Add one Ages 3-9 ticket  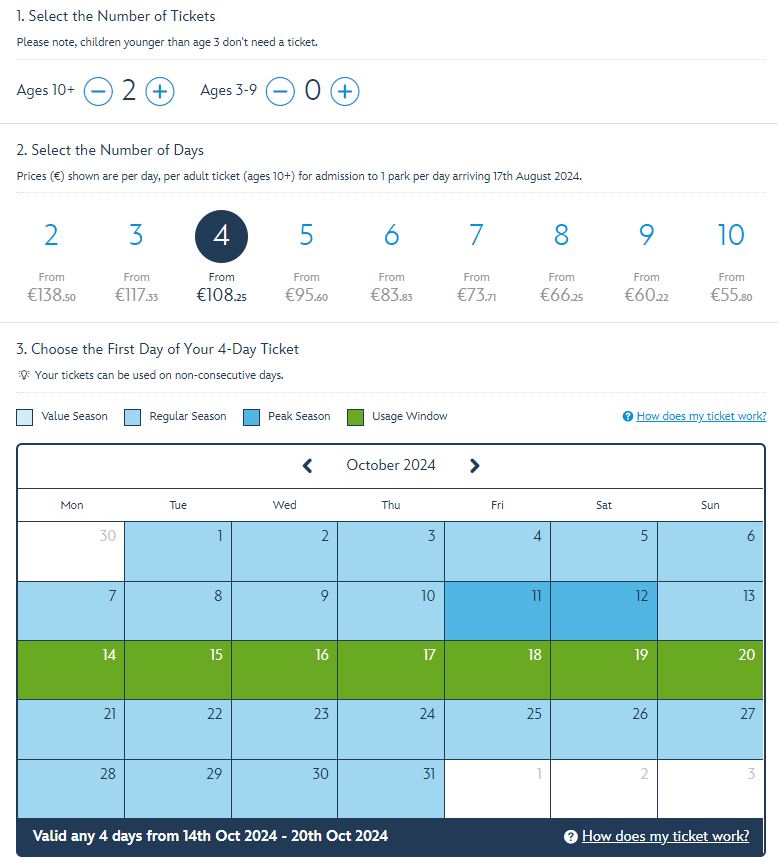[344, 91]
